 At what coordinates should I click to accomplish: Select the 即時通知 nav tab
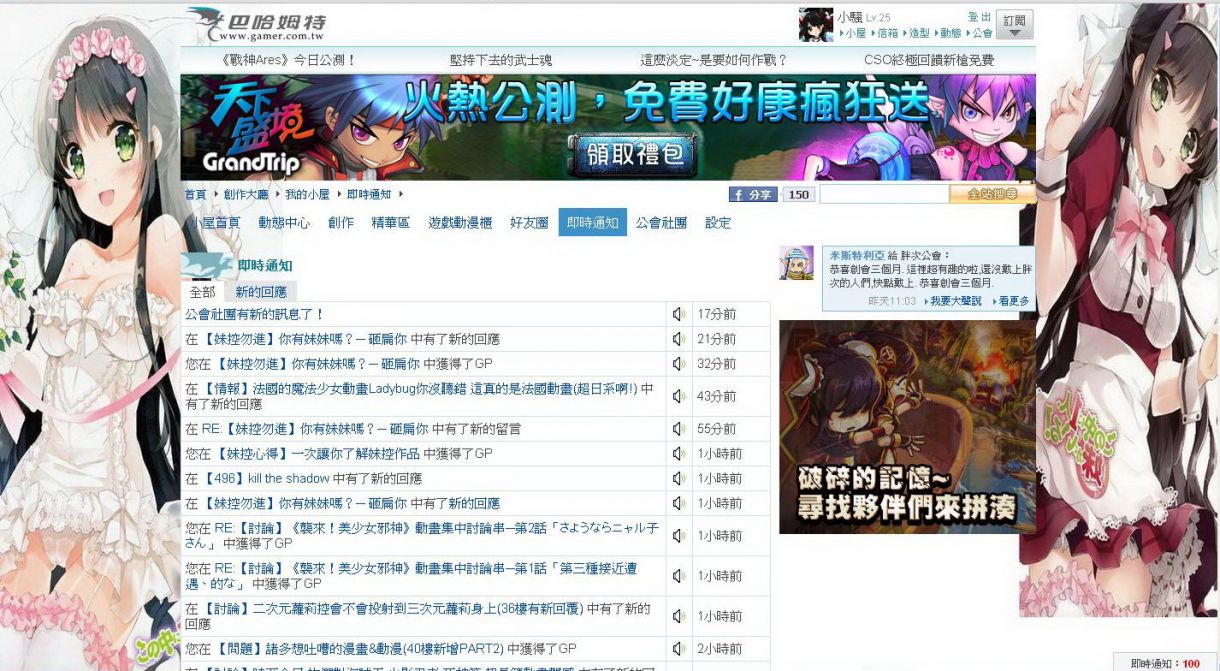click(593, 223)
